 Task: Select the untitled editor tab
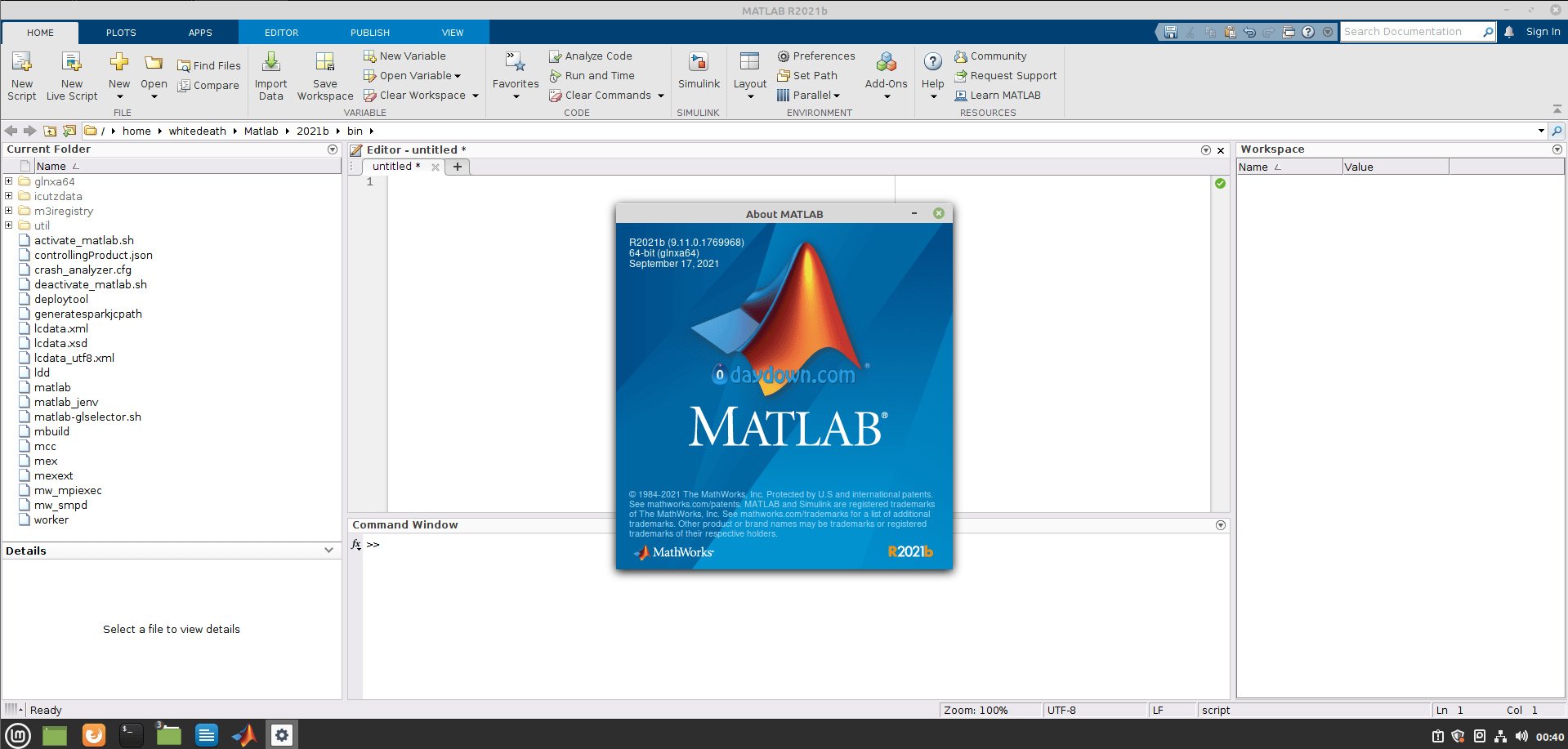pos(396,166)
